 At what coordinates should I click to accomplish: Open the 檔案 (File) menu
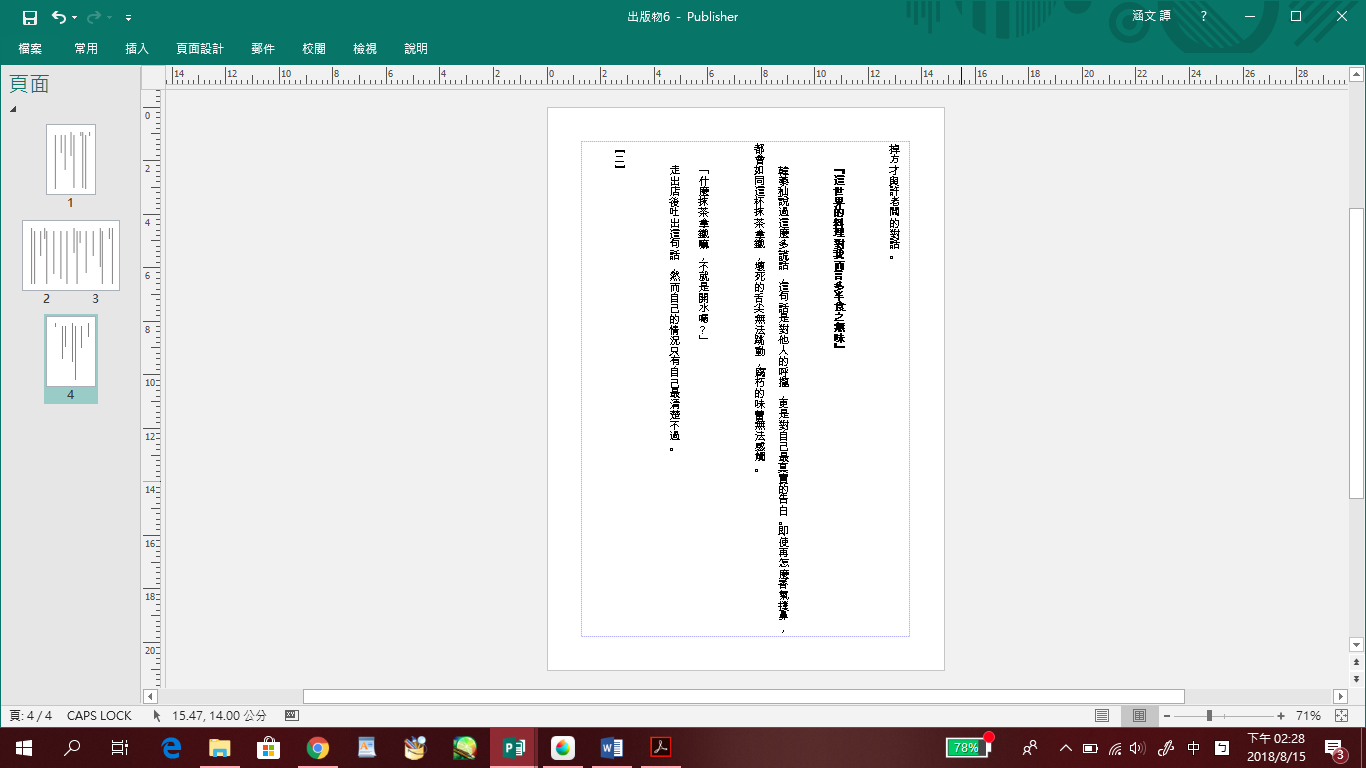click(30, 48)
